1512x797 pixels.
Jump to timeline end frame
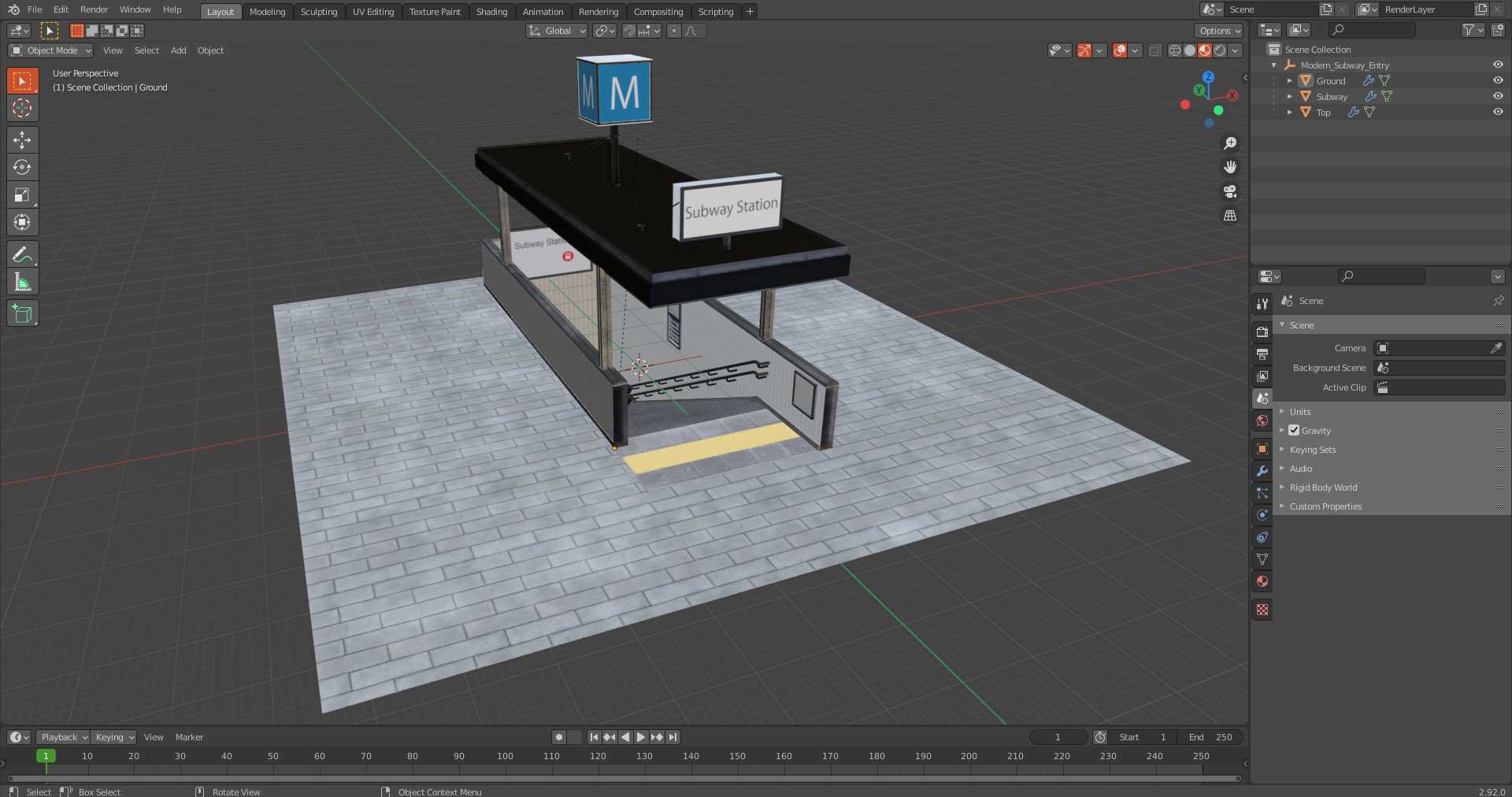tap(673, 737)
